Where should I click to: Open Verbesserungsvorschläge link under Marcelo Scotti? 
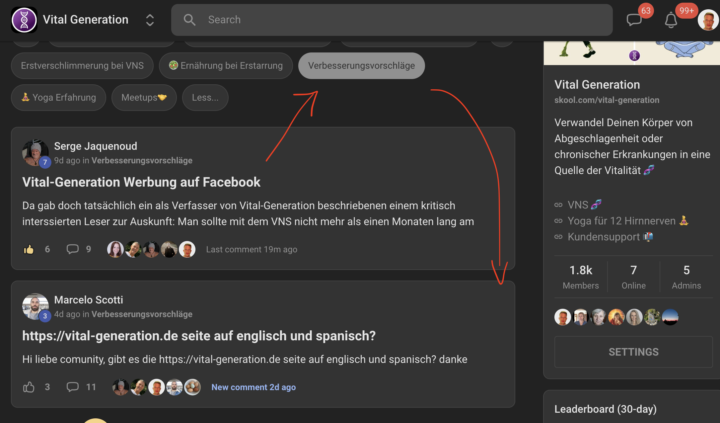(x=142, y=314)
